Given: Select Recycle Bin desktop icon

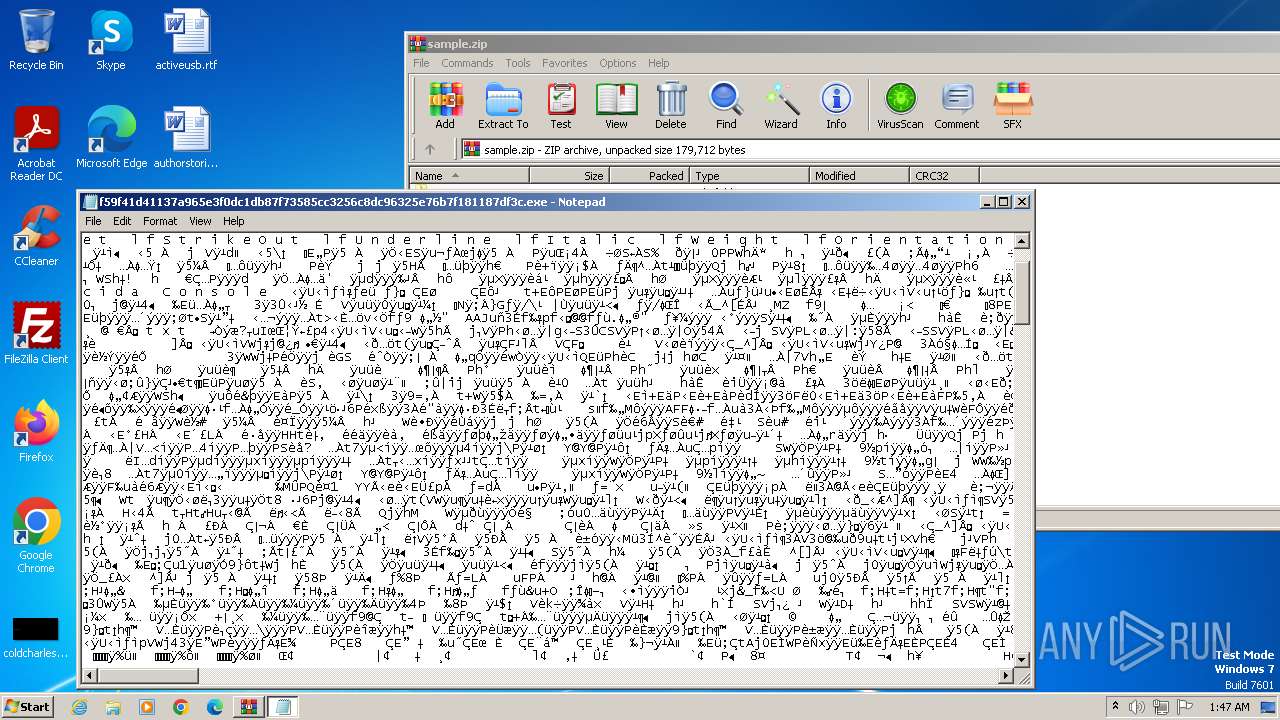Looking at the screenshot, I should tap(36, 41).
